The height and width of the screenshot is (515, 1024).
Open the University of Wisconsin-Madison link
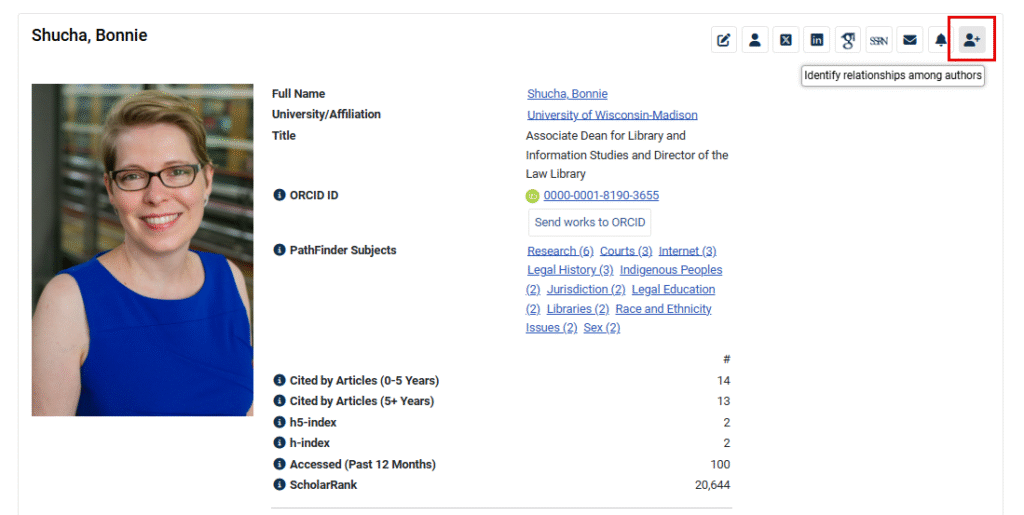612,115
